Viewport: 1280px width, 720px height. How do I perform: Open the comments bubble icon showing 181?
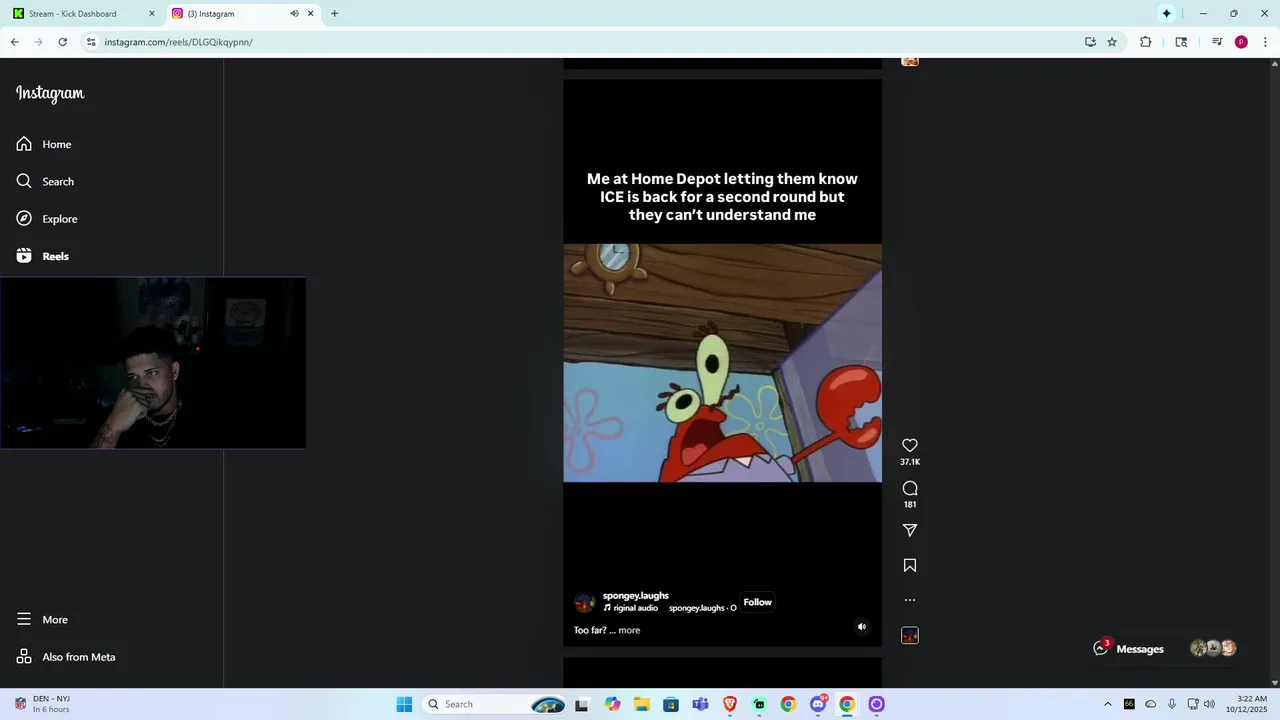pyautogui.click(x=910, y=488)
